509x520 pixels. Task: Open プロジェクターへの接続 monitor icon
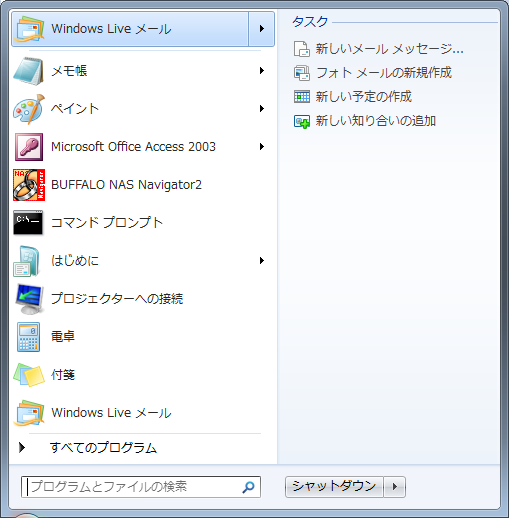pyautogui.click(x=29, y=299)
